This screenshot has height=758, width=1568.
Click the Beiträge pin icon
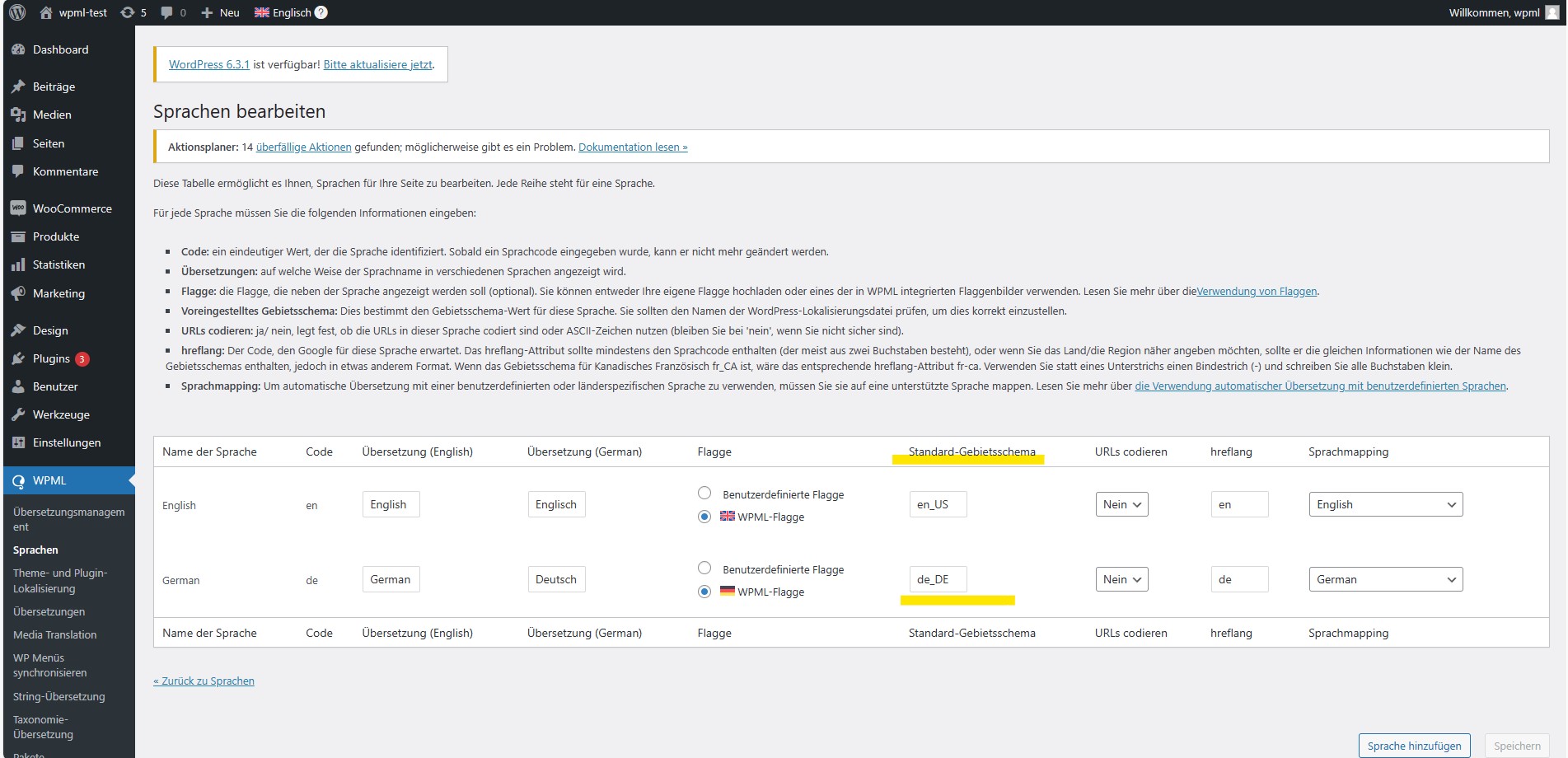coord(18,87)
